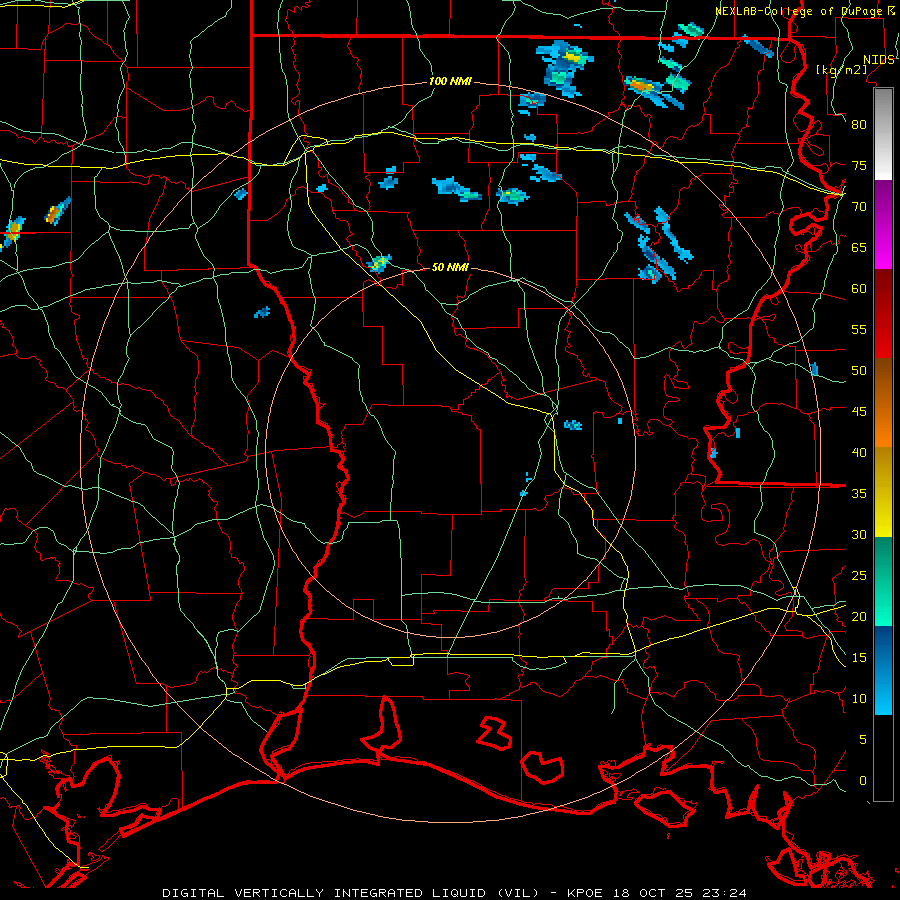This screenshot has width=900, height=900.
Task: Click the NIDS label above the scale
Action: pos(878,60)
